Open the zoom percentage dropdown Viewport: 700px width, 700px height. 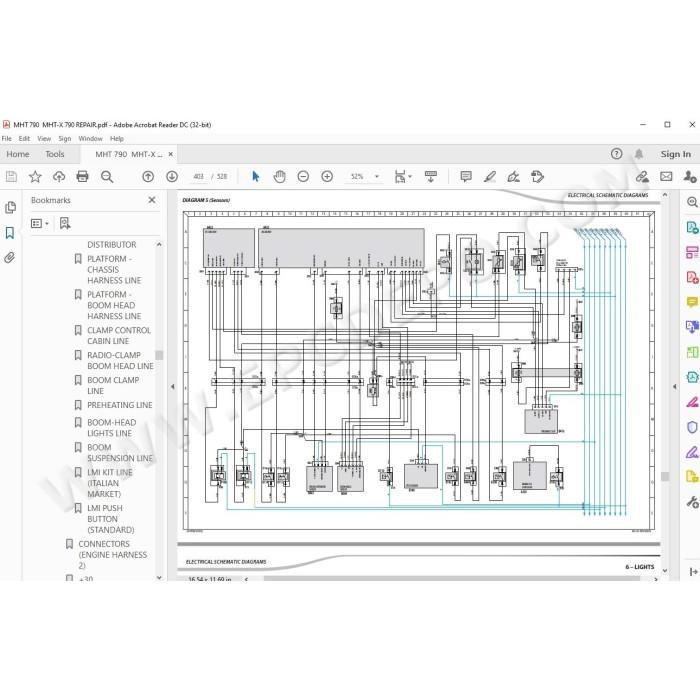pos(377,176)
